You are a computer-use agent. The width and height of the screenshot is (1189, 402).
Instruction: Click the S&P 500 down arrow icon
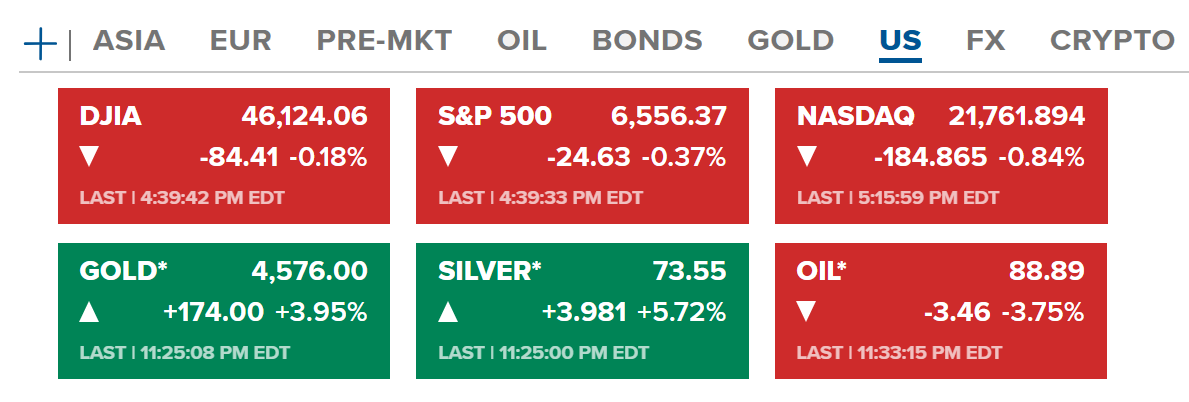pyautogui.click(x=448, y=157)
